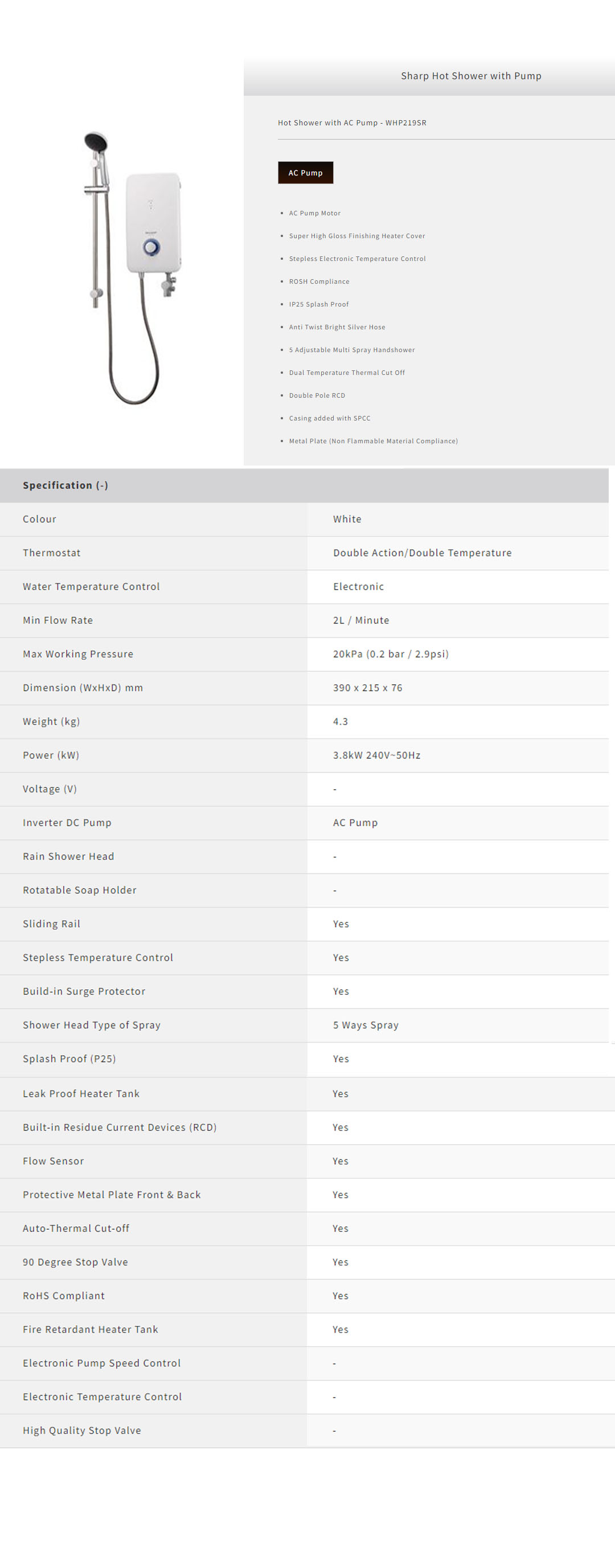Select the IP25 Splash Proof feature
This screenshot has height=1568, width=615.
(319, 304)
